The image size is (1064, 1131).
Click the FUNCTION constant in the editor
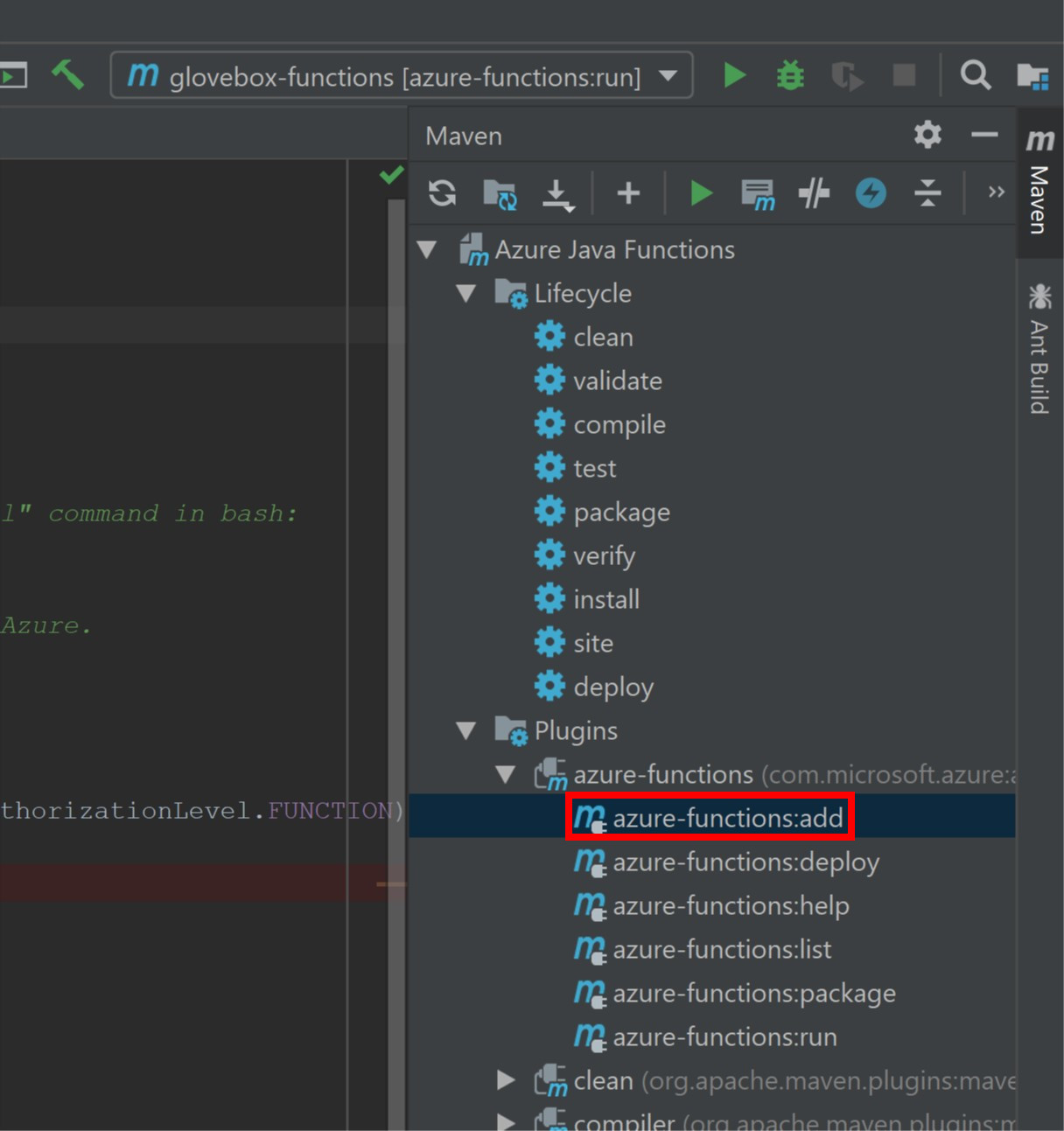(x=330, y=810)
